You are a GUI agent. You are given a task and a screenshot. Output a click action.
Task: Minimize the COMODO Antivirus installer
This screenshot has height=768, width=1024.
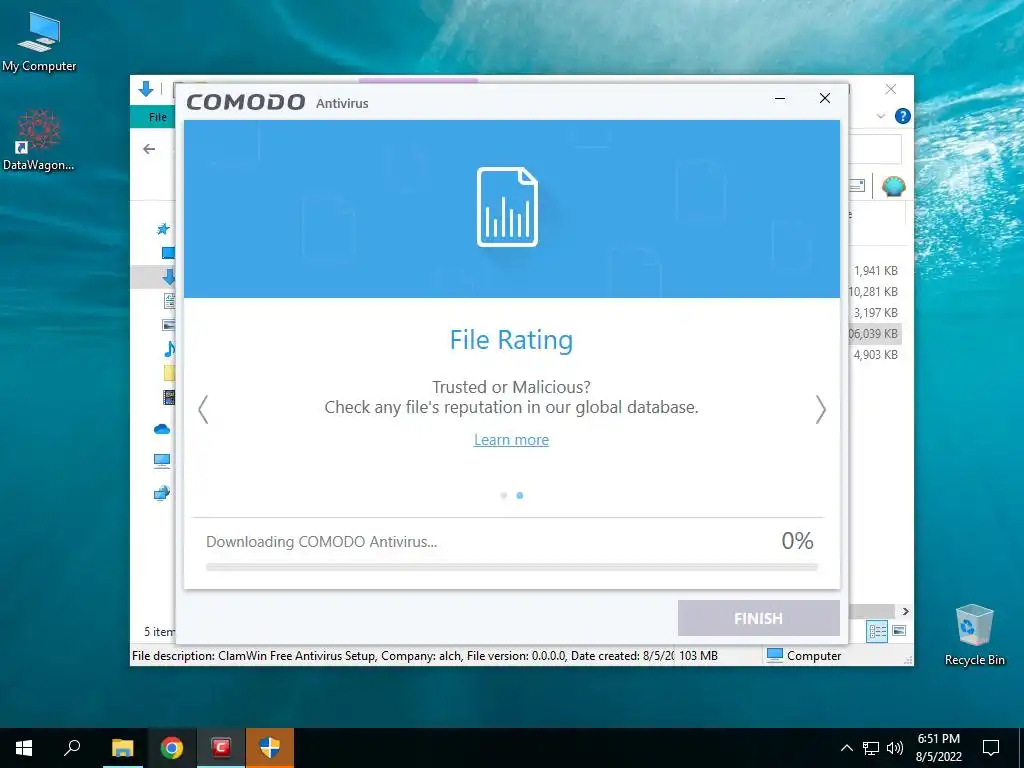coord(780,99)
